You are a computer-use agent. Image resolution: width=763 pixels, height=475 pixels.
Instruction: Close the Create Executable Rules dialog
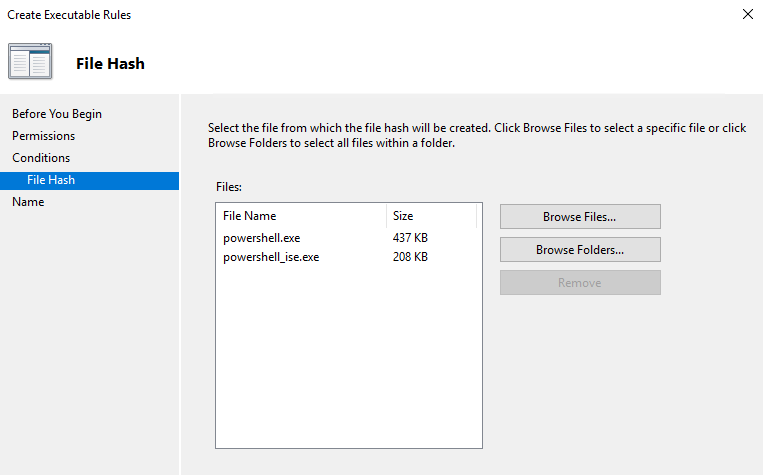tap(747, 14)
